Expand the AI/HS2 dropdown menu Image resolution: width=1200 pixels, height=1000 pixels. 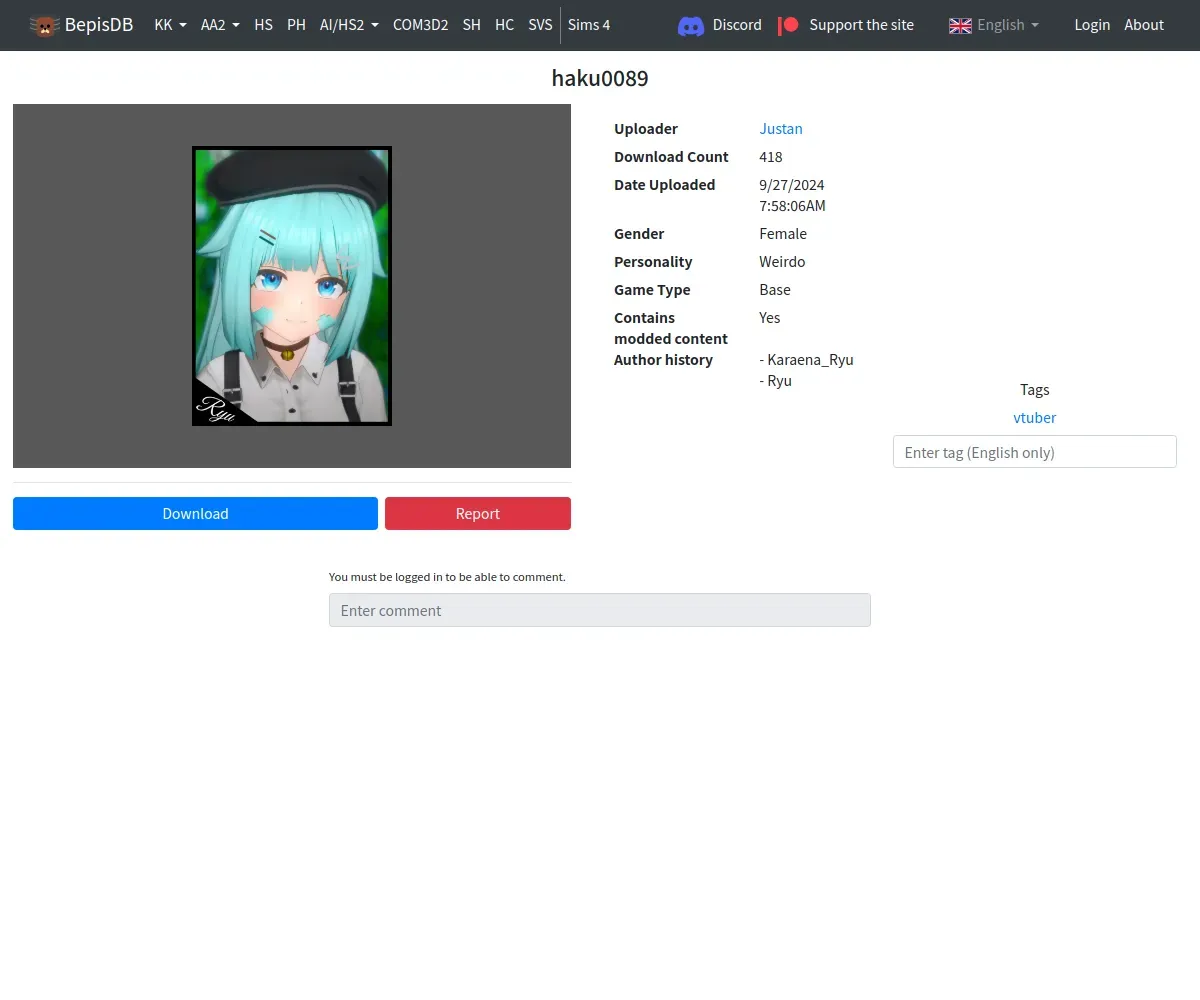click(x=349, y=25)
